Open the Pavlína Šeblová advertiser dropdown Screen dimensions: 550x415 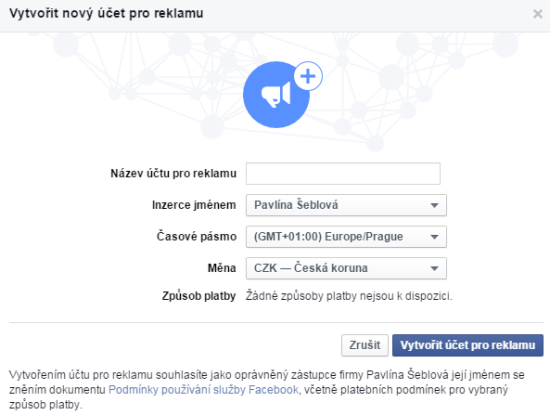[x=346, y=205]
